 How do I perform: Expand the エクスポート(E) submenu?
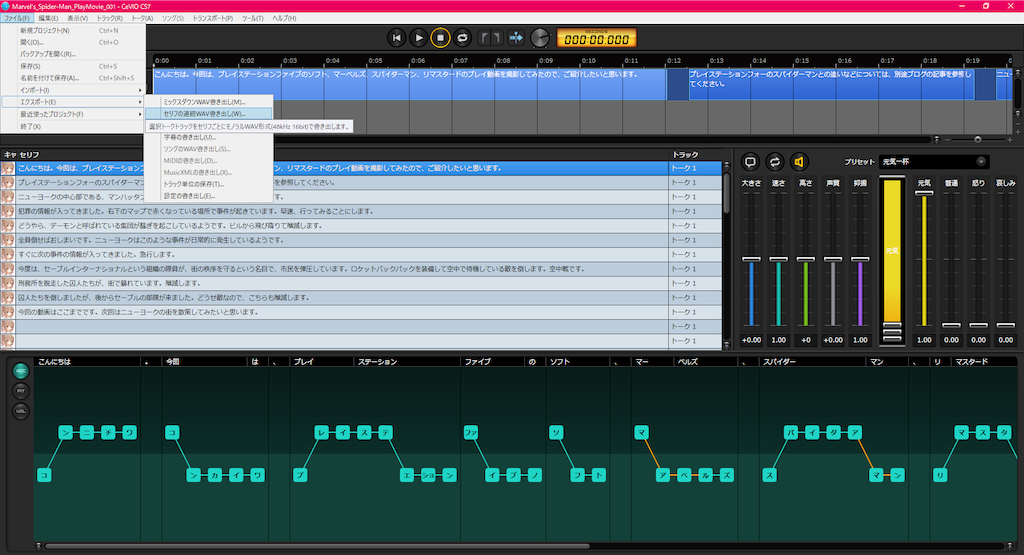click(x=72, y=102)
